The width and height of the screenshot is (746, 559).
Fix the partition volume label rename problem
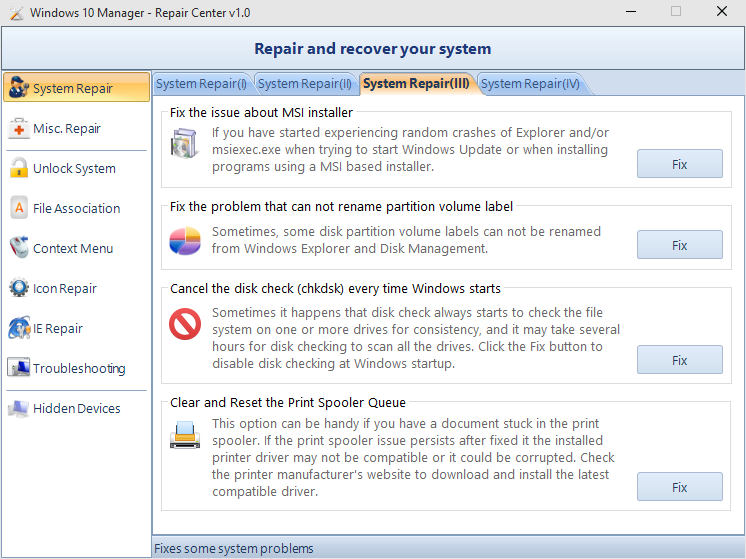click(679, 245)
